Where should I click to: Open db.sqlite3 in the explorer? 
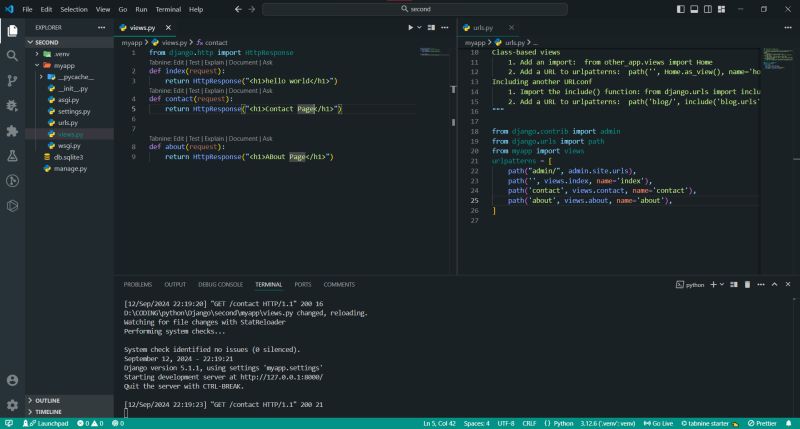tap(68, 157)
